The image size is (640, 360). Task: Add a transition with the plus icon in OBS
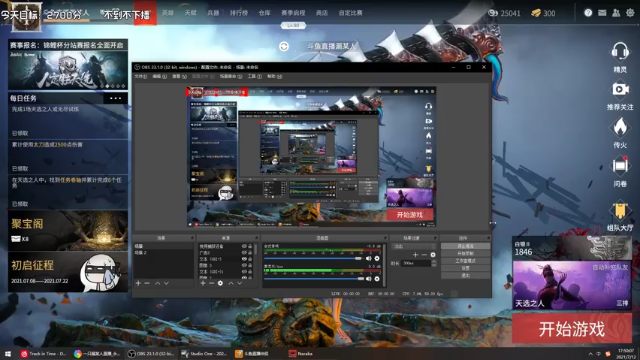point(415,255)
